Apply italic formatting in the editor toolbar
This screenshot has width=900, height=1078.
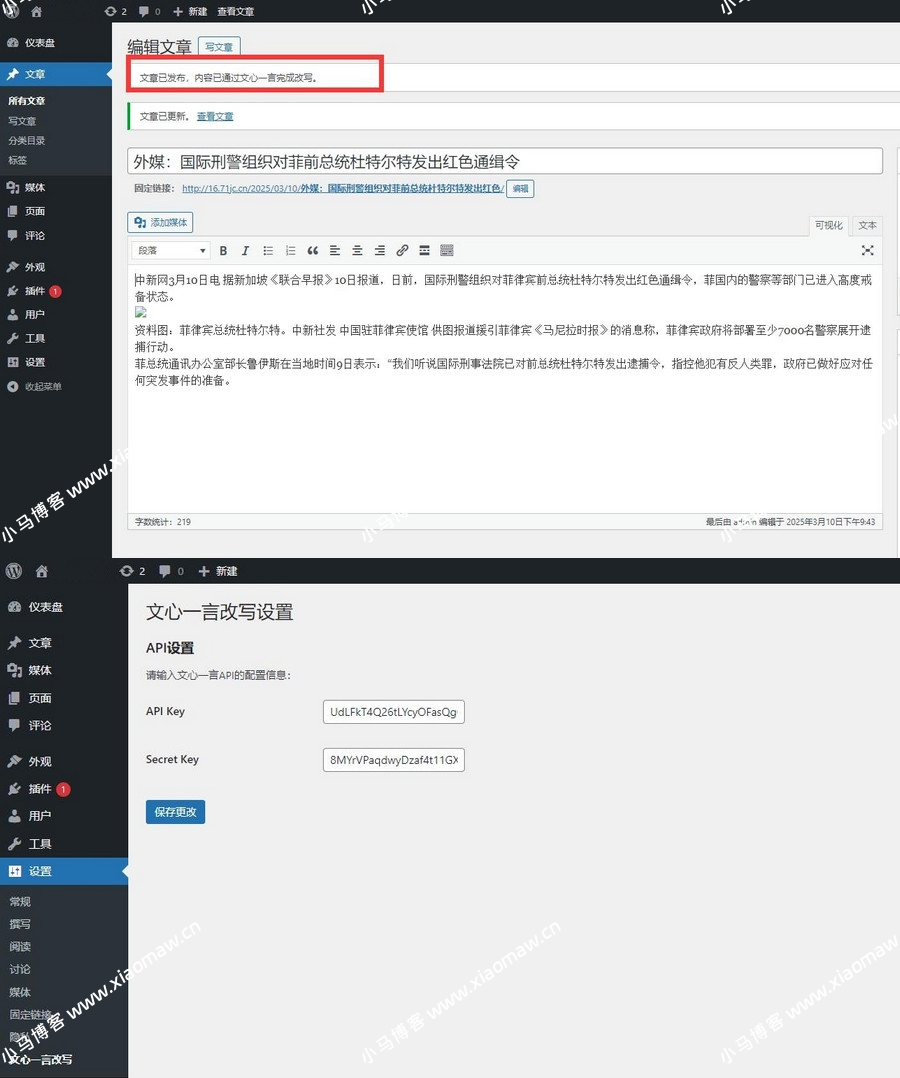click(x=245, y=251)
